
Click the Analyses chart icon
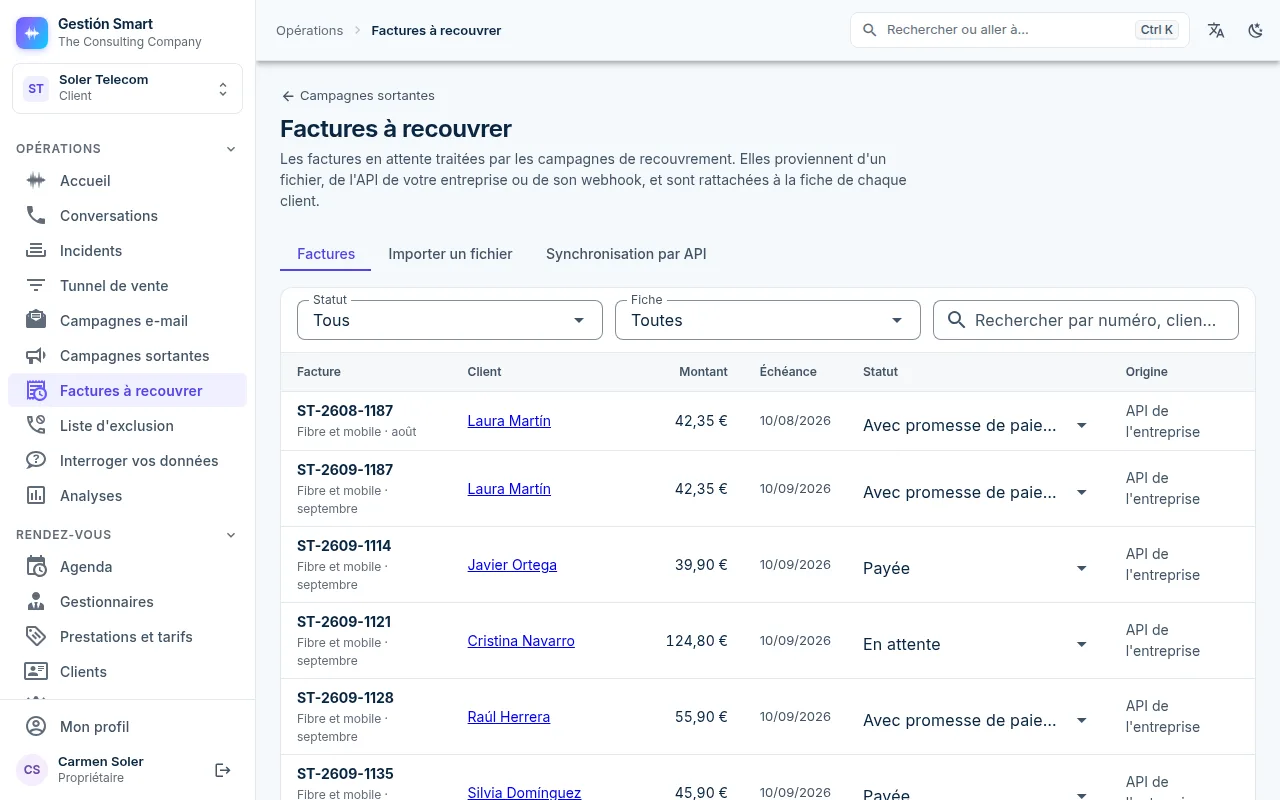(36, 496)
